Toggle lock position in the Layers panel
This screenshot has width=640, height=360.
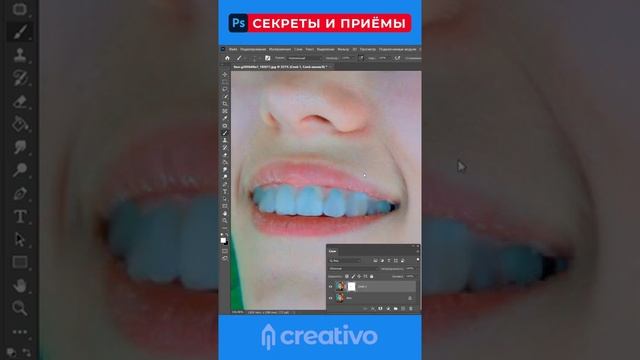(x=359, y=276)
